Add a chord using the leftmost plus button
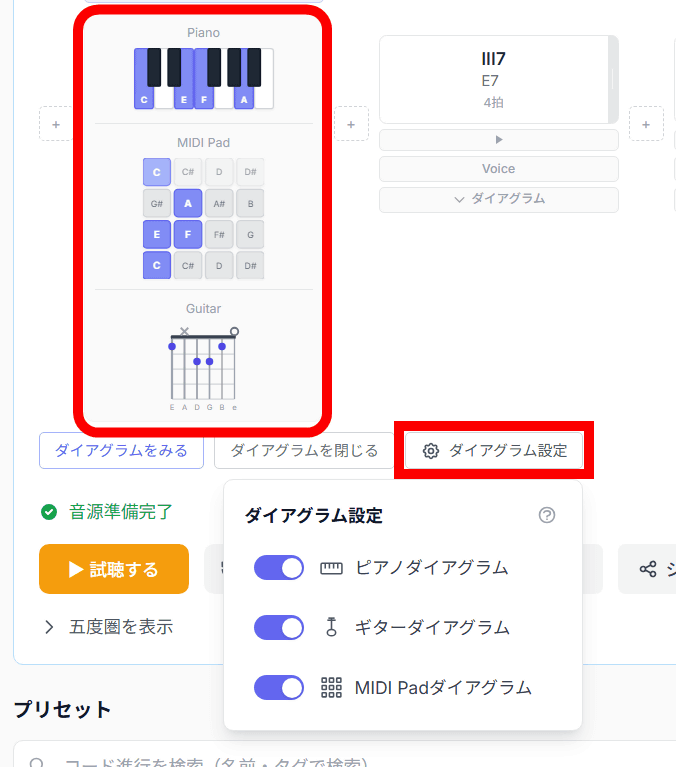676x767 pixels. coord(56,125)
